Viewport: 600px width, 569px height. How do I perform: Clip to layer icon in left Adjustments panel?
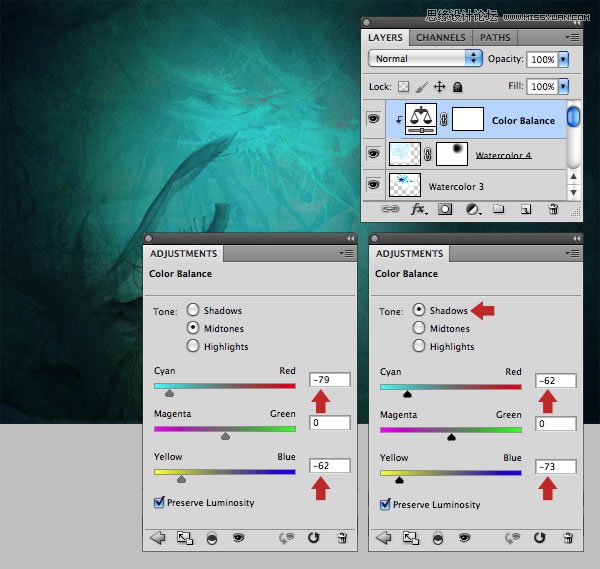coord(212,538)
